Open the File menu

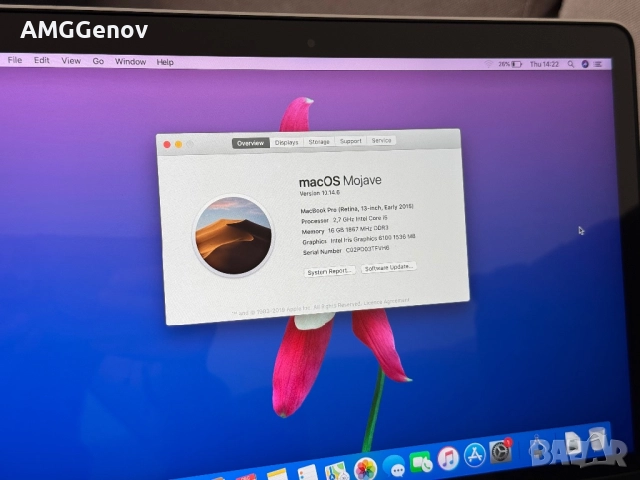point(15,60)
